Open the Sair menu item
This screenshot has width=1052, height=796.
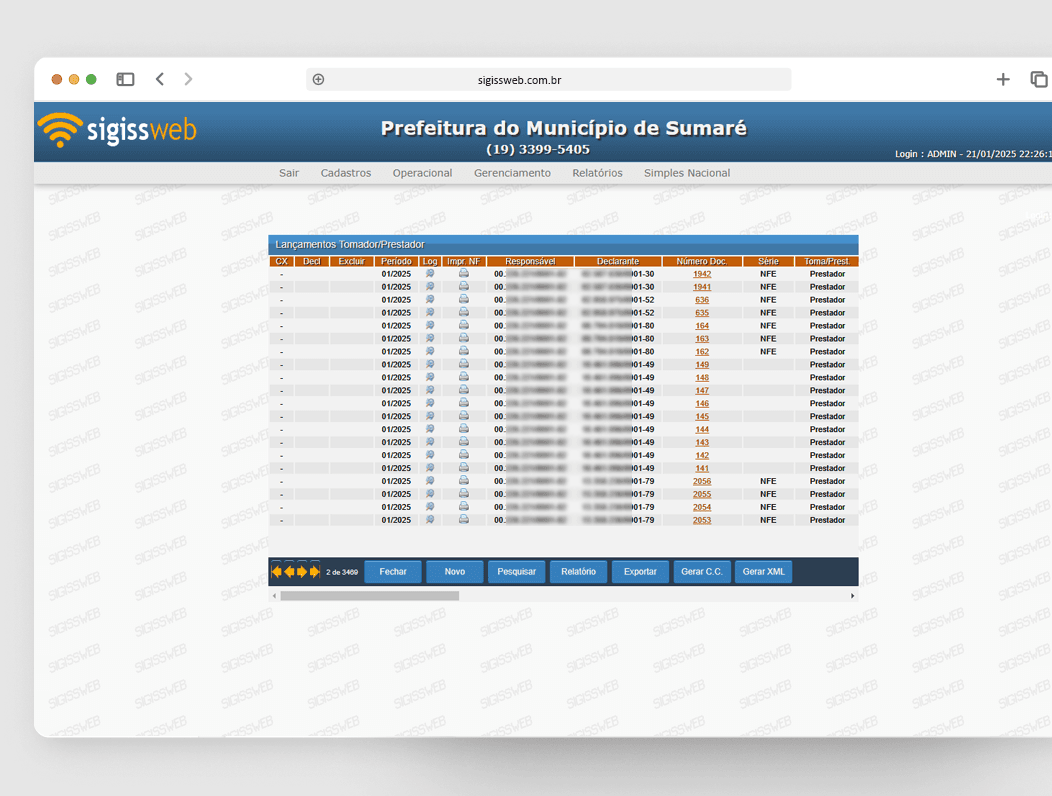pos(289,173)
